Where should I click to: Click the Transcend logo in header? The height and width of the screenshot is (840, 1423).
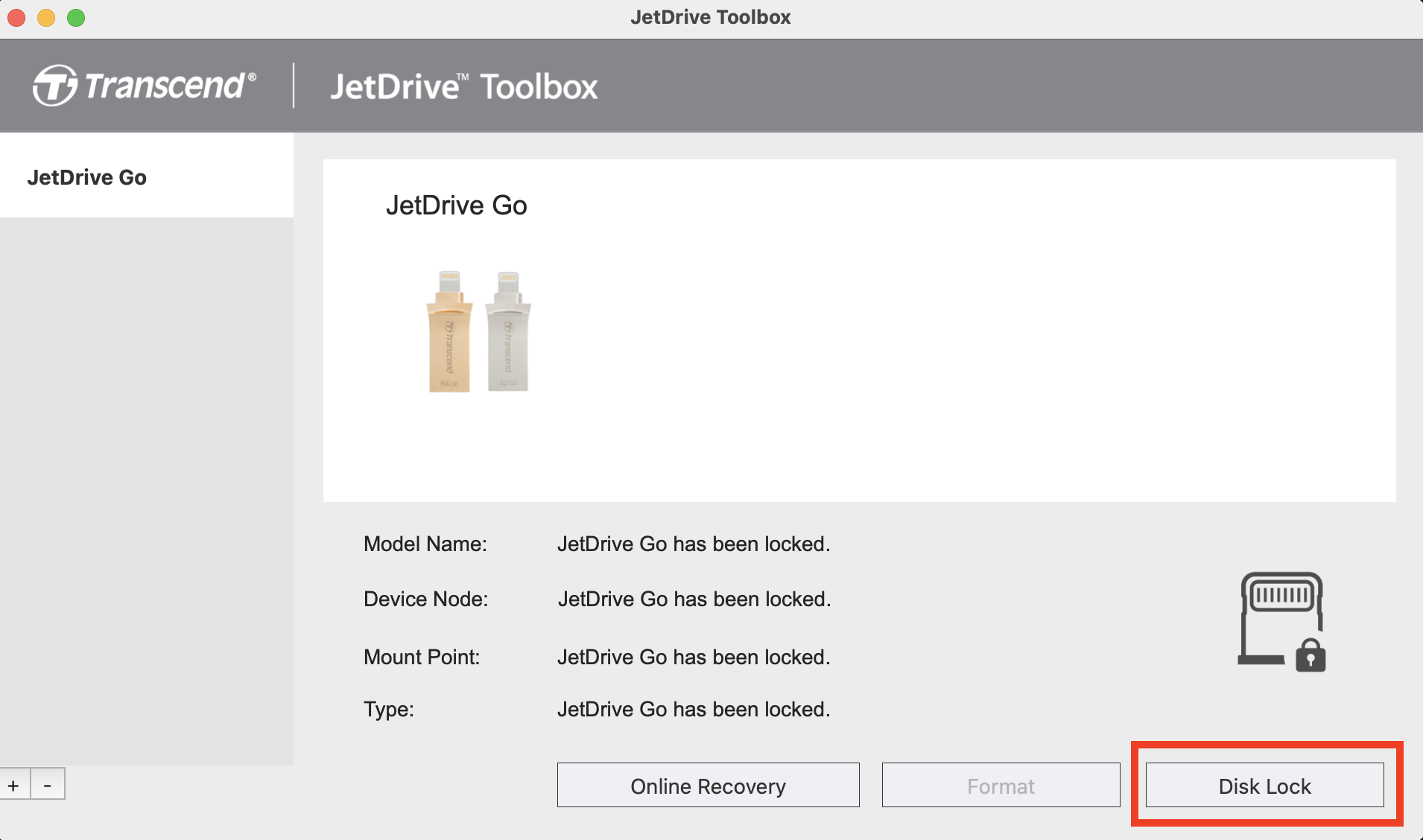[x=144, y=86]
